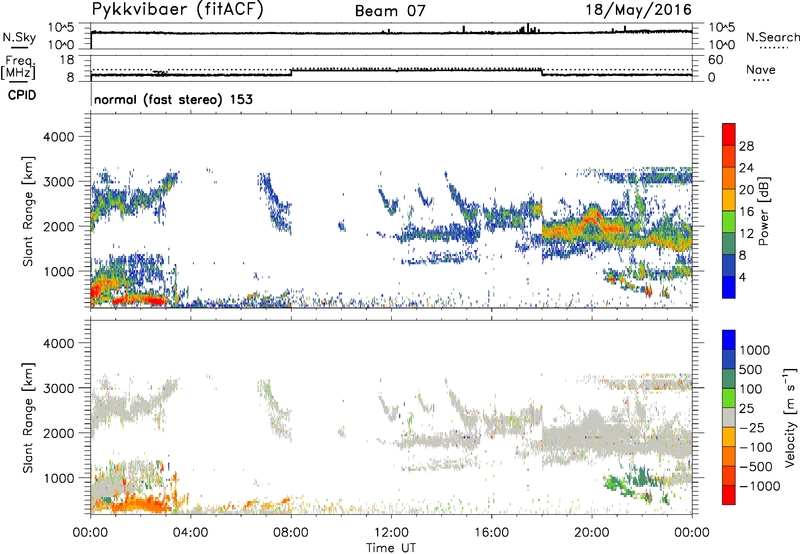The width and height of the screenshot is (800, 554).
Task: Click the frequency step-up at 08:00
Action: pyautogui.click(x=291, y=72)
